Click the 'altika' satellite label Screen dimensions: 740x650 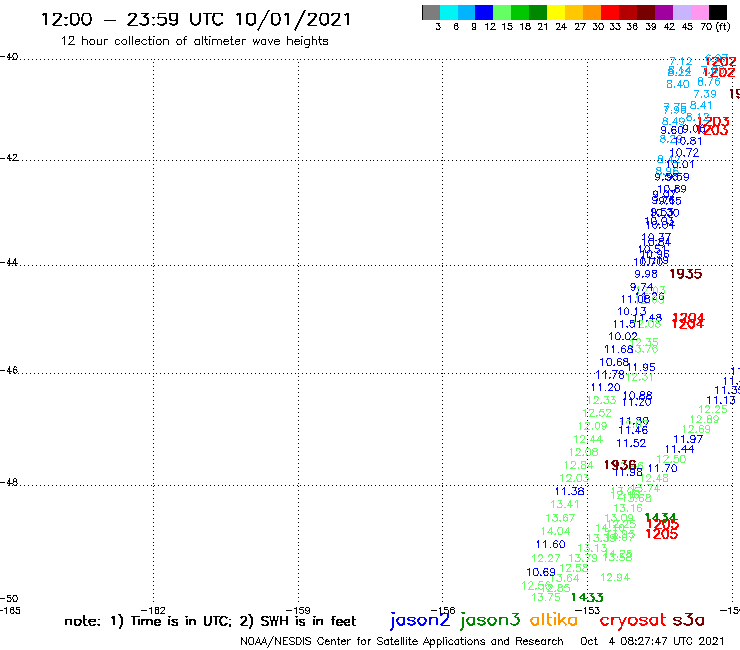point(553,620)
